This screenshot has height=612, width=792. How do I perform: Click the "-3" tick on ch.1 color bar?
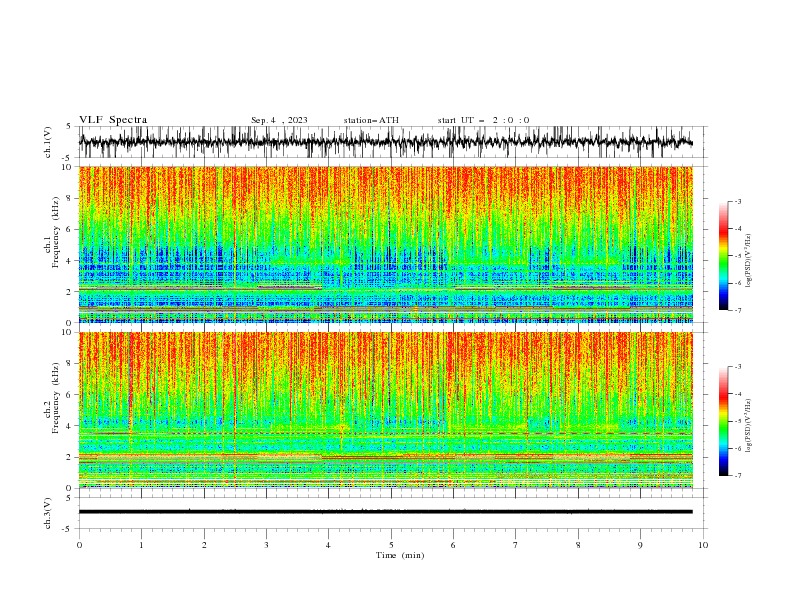pos(737,201)
